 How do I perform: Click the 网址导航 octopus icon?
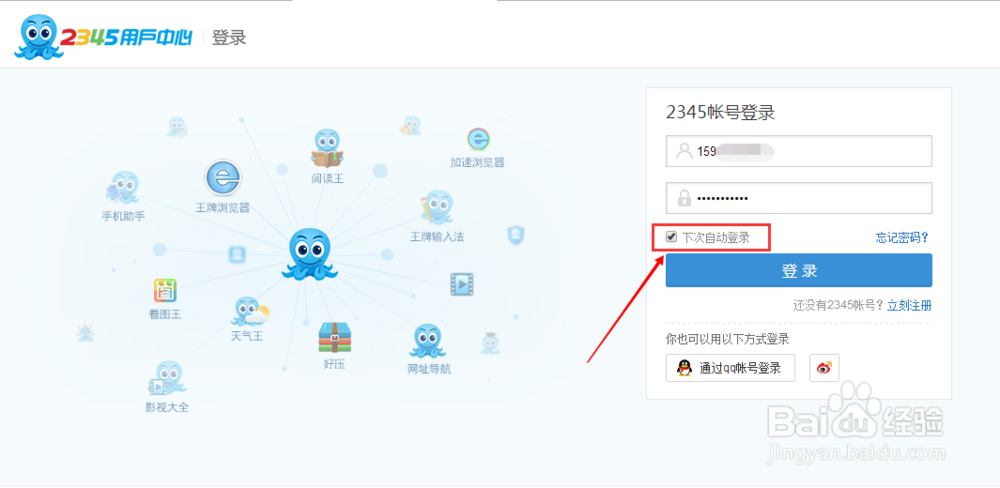tap(428, 342)
